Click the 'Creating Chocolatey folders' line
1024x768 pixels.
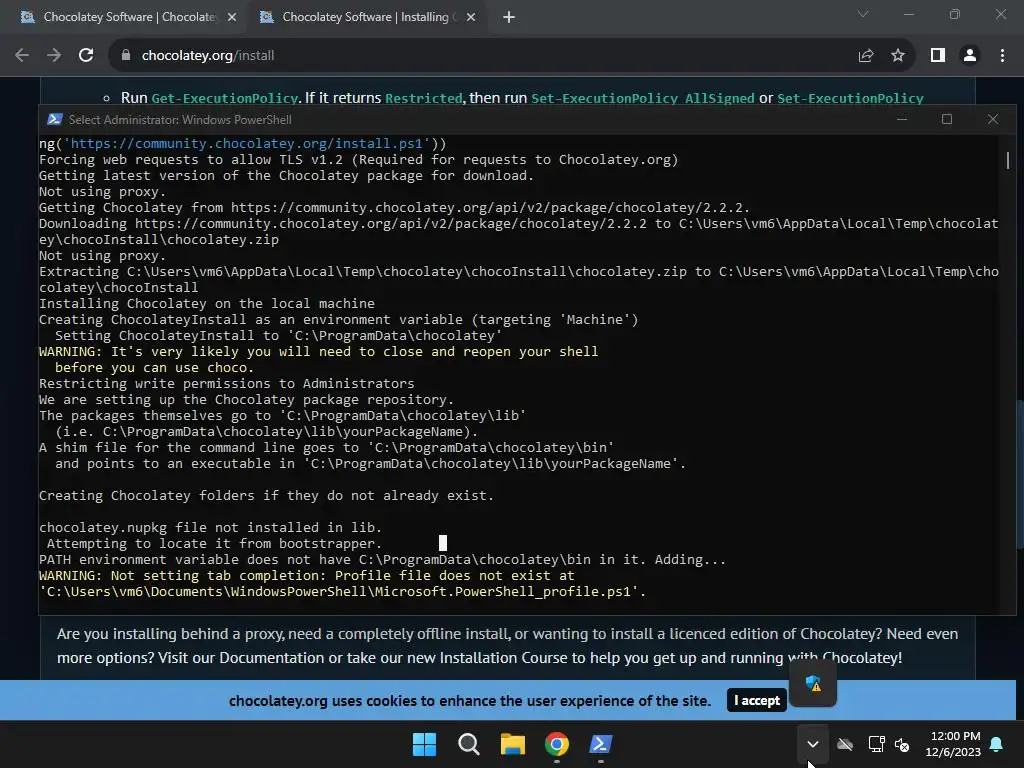[x=266, y=496]
